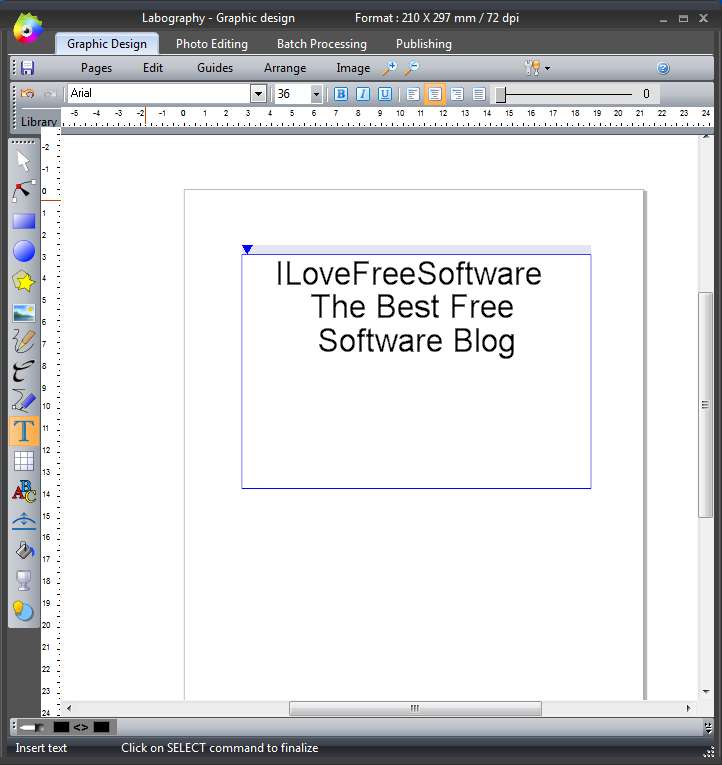Select the blue pen line tool
The width and height of the screenshot is (722, 765).
click(23, 401)
